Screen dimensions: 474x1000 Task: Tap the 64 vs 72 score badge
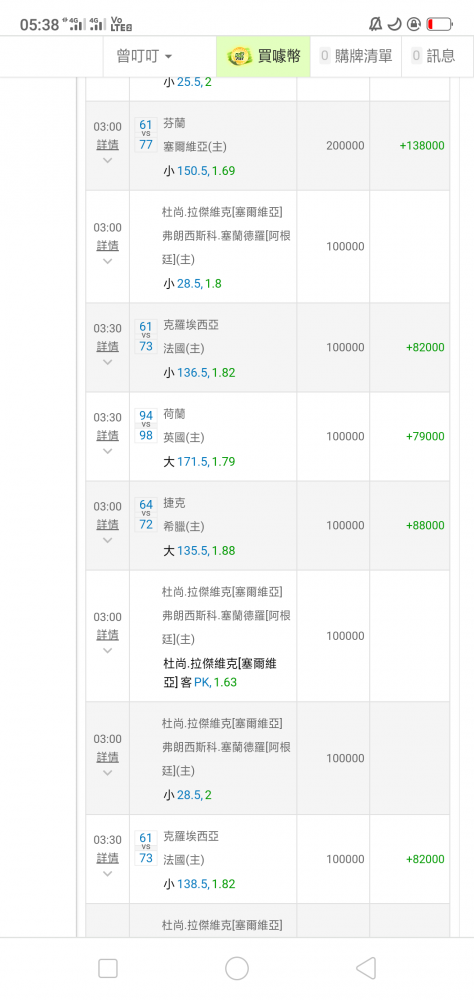click(x=146, y=515)
